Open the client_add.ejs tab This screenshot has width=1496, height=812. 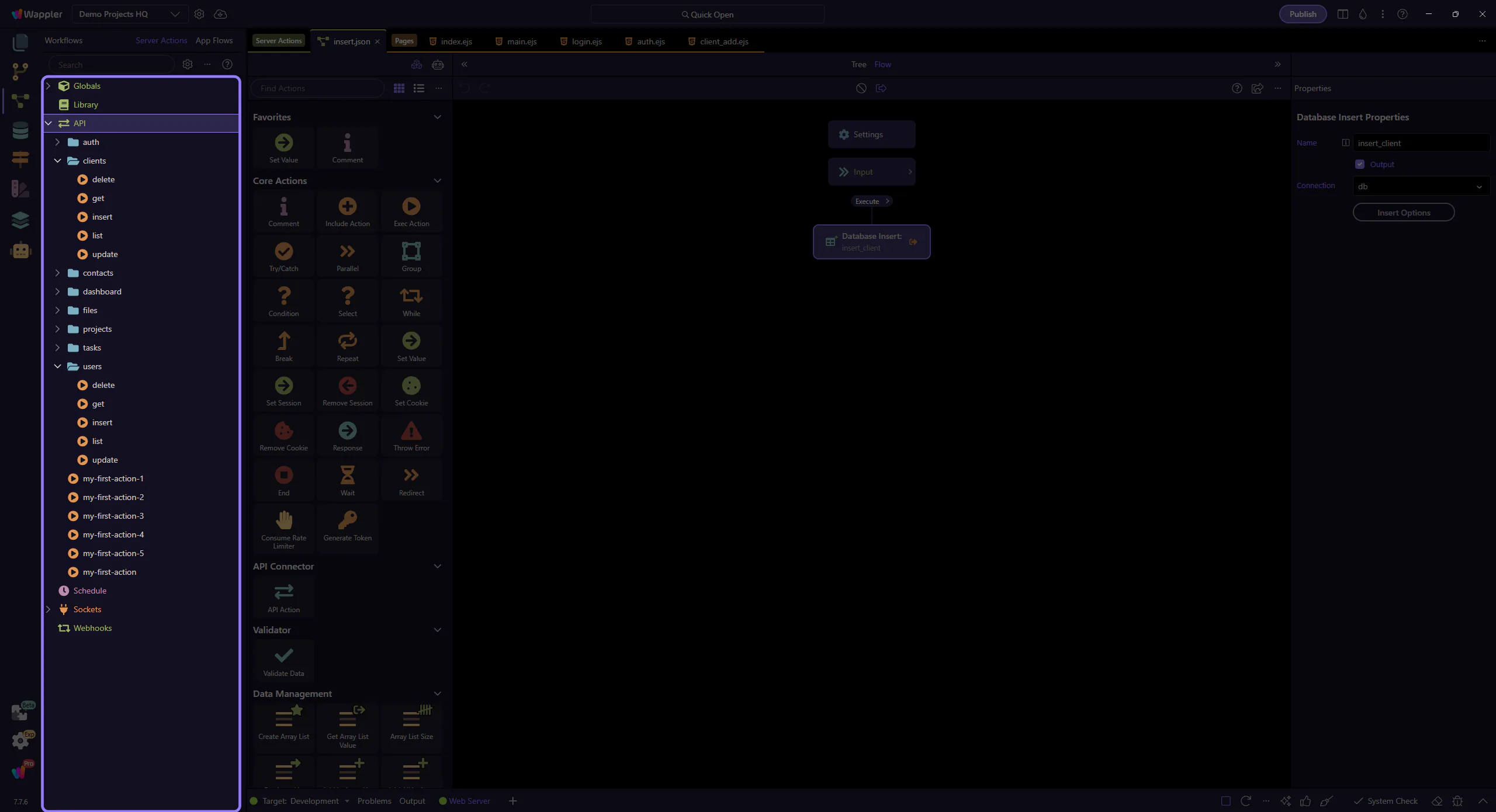click(723, 41)
